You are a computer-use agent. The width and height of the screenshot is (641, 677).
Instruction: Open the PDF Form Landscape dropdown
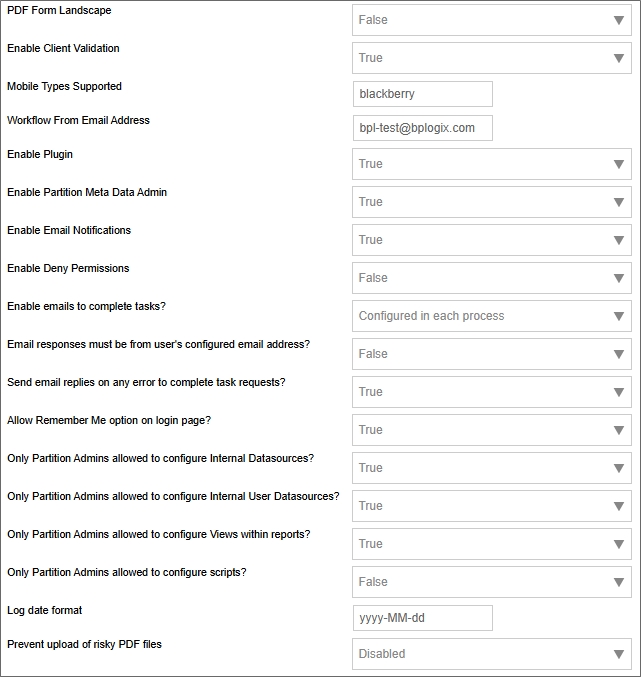[x=491, y=20]
